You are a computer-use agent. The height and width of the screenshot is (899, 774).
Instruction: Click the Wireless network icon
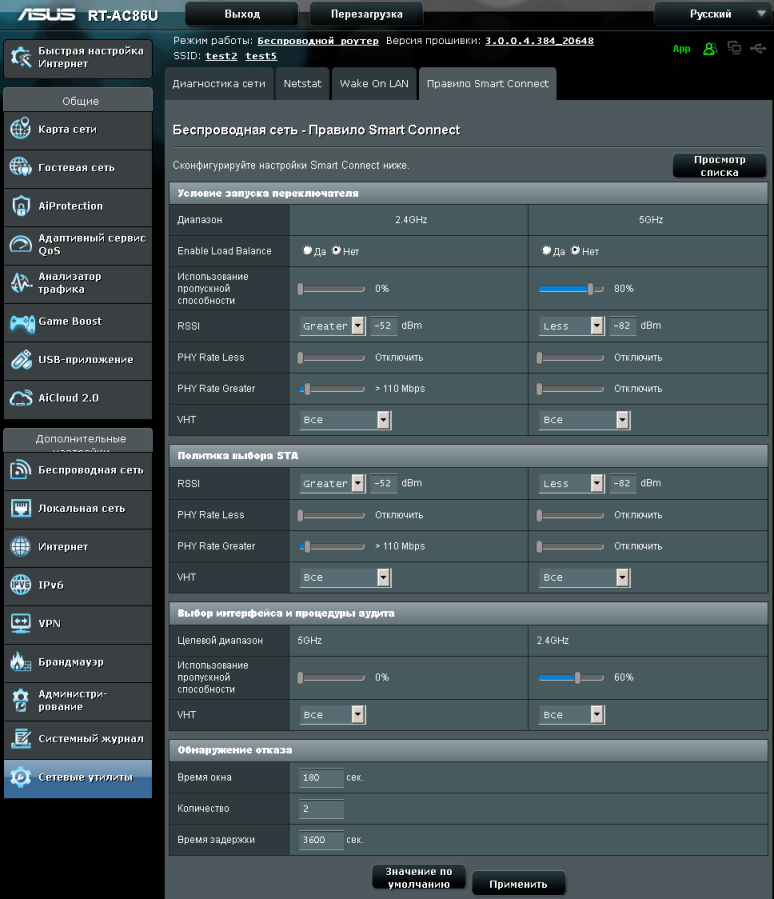(x=21, y=470)
